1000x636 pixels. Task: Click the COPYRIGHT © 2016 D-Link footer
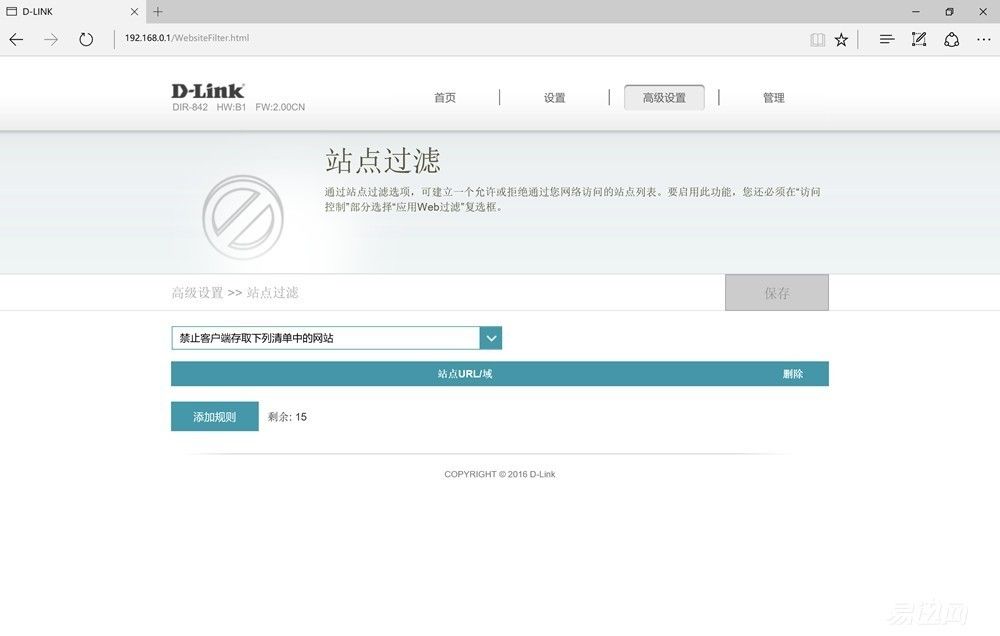pyautogui.click(x=499, y=474)
